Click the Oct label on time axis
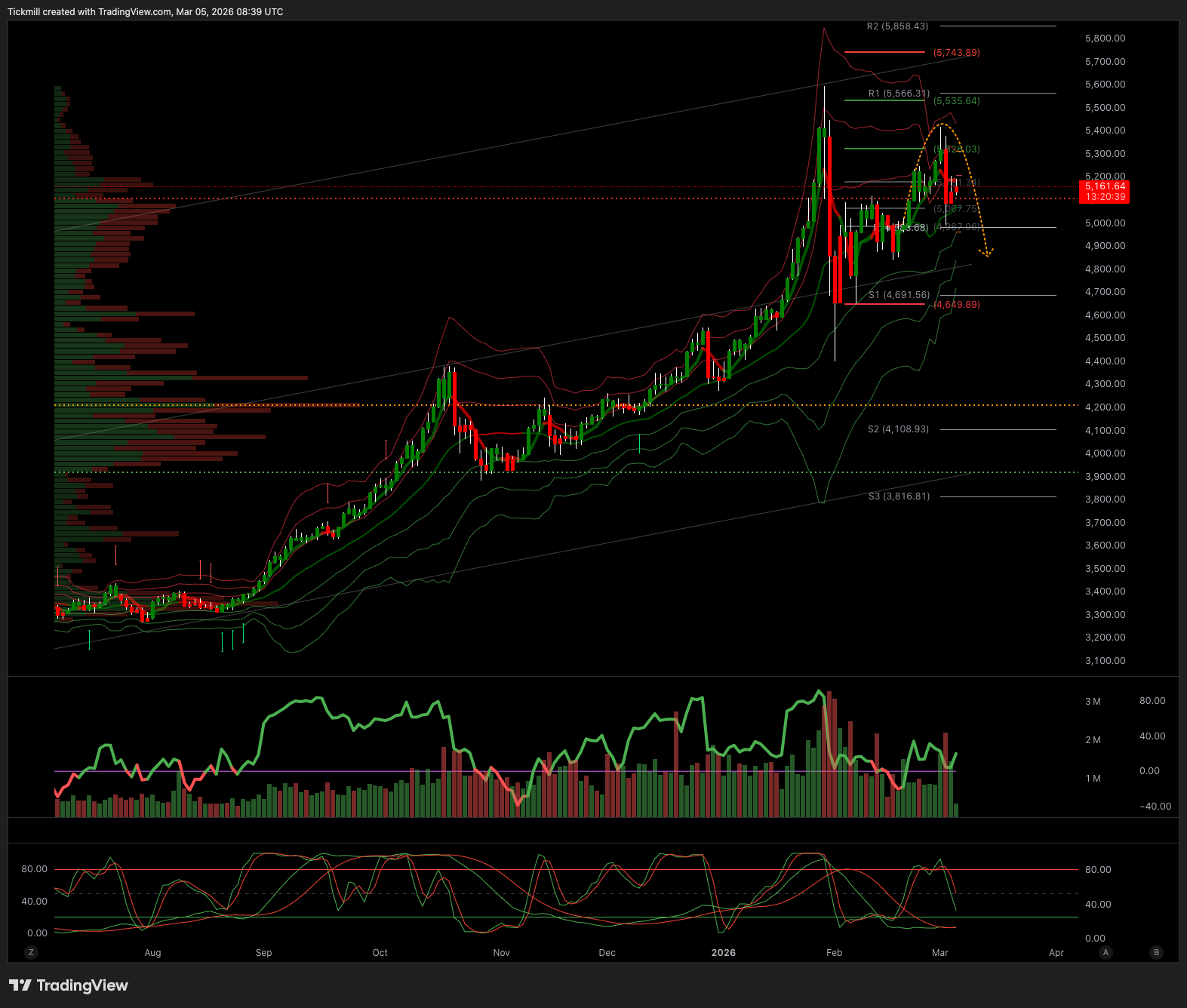 click(x=380, y=952)
